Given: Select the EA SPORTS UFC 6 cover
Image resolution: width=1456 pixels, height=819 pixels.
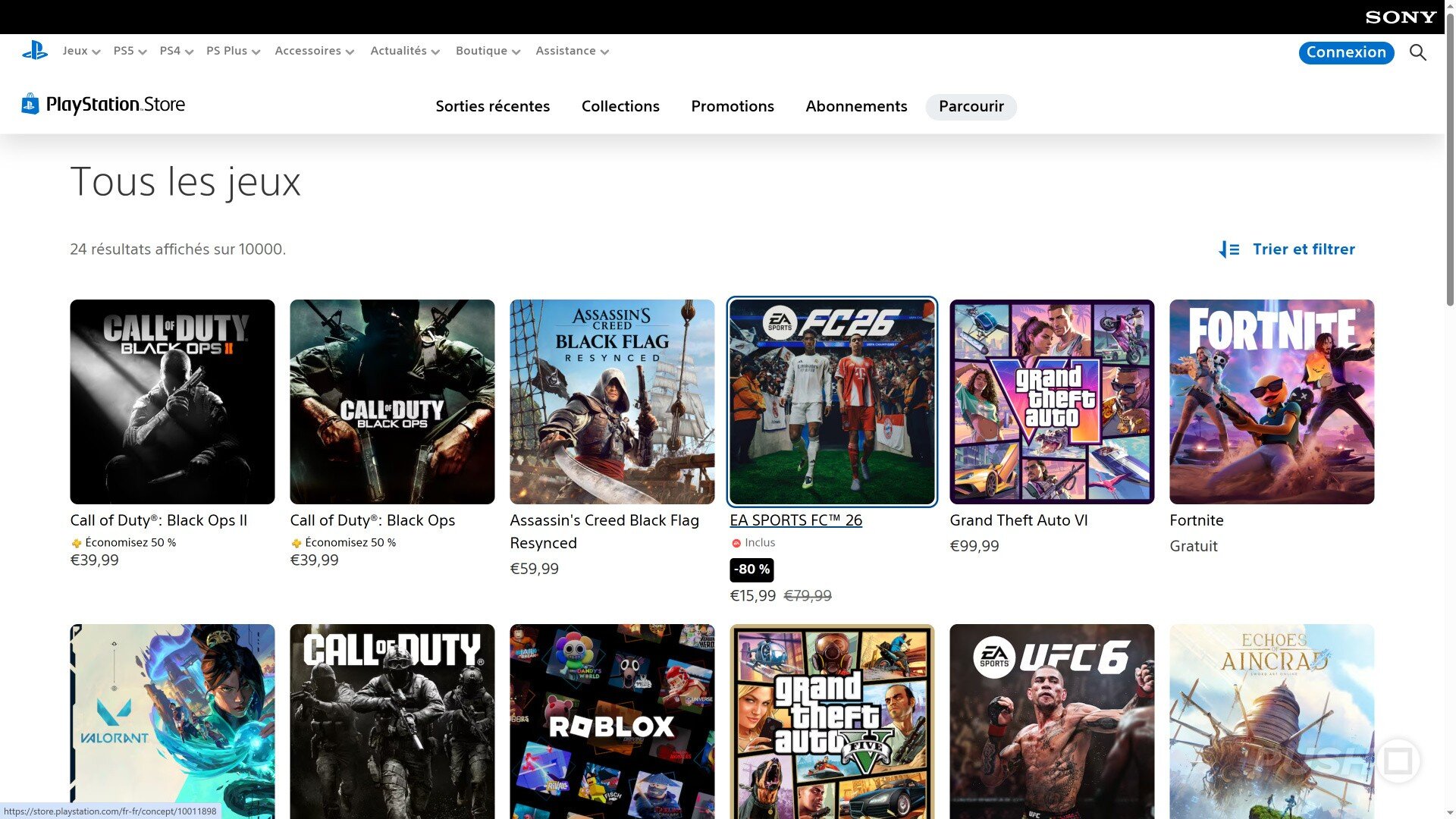Looking at the screenshot, I should tap(1052, 721).
